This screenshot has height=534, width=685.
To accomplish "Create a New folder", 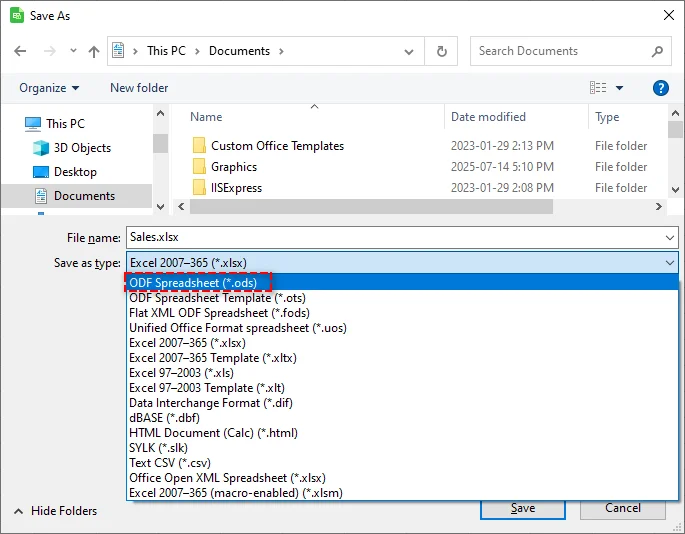I will pyautogui.click(x=139, y=88).
